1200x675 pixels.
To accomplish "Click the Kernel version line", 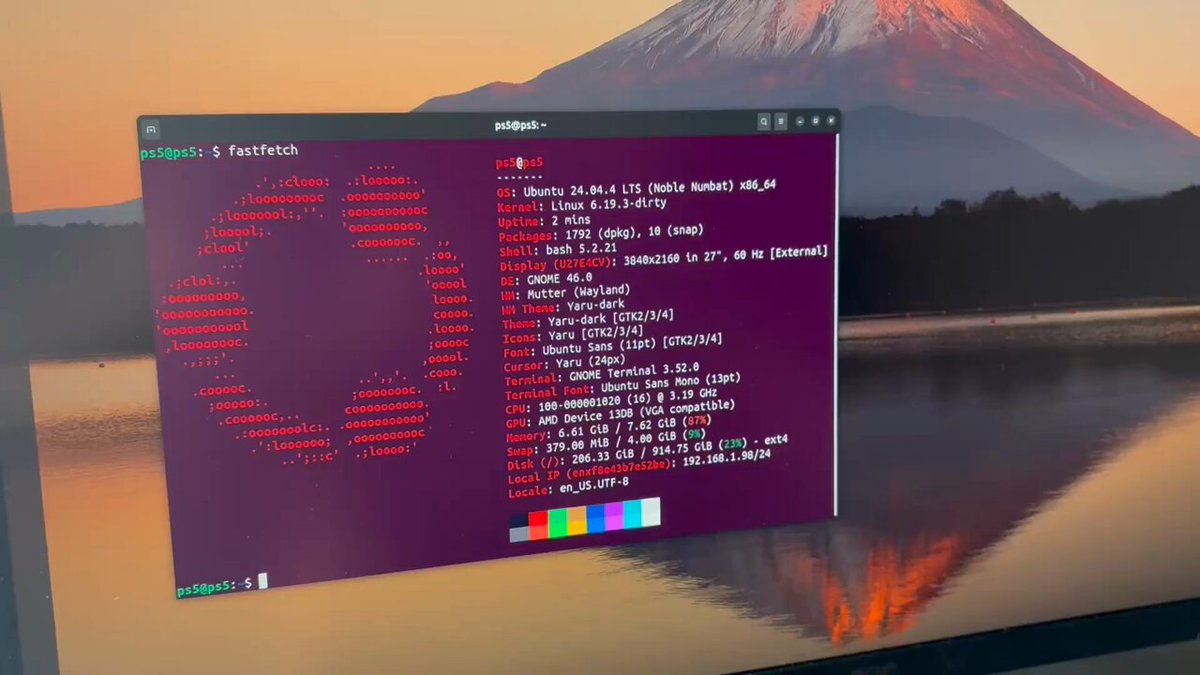I will [590, 205].
